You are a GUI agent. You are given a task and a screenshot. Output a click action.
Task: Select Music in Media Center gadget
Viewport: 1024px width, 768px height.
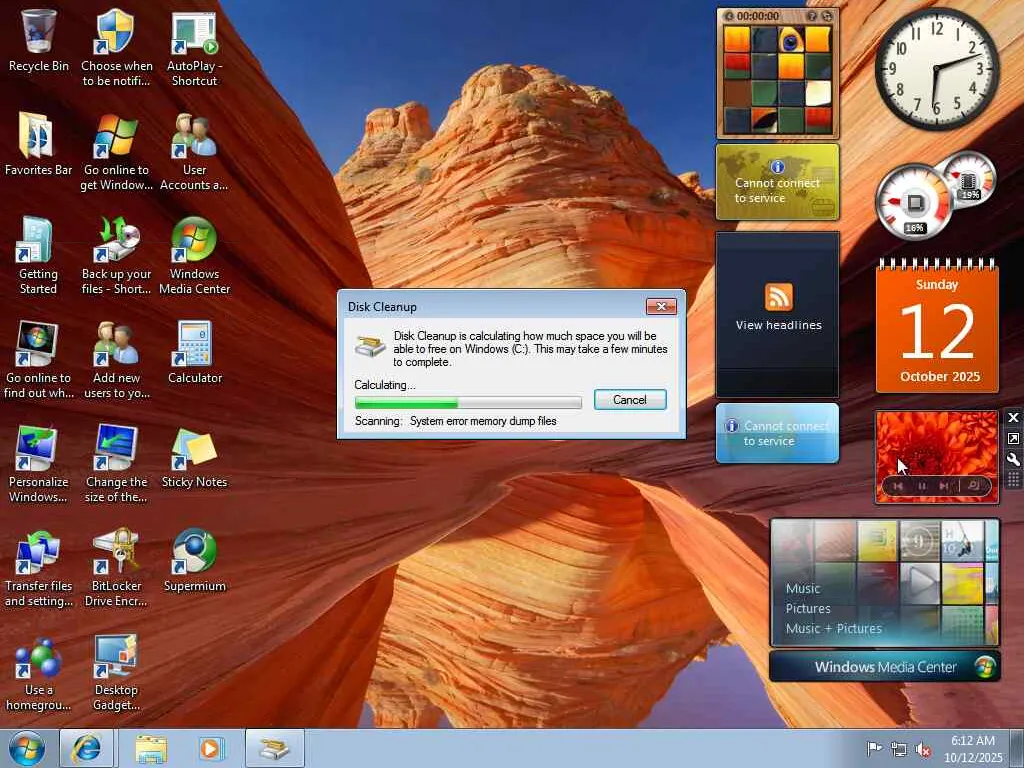click(x=803, y=588)
